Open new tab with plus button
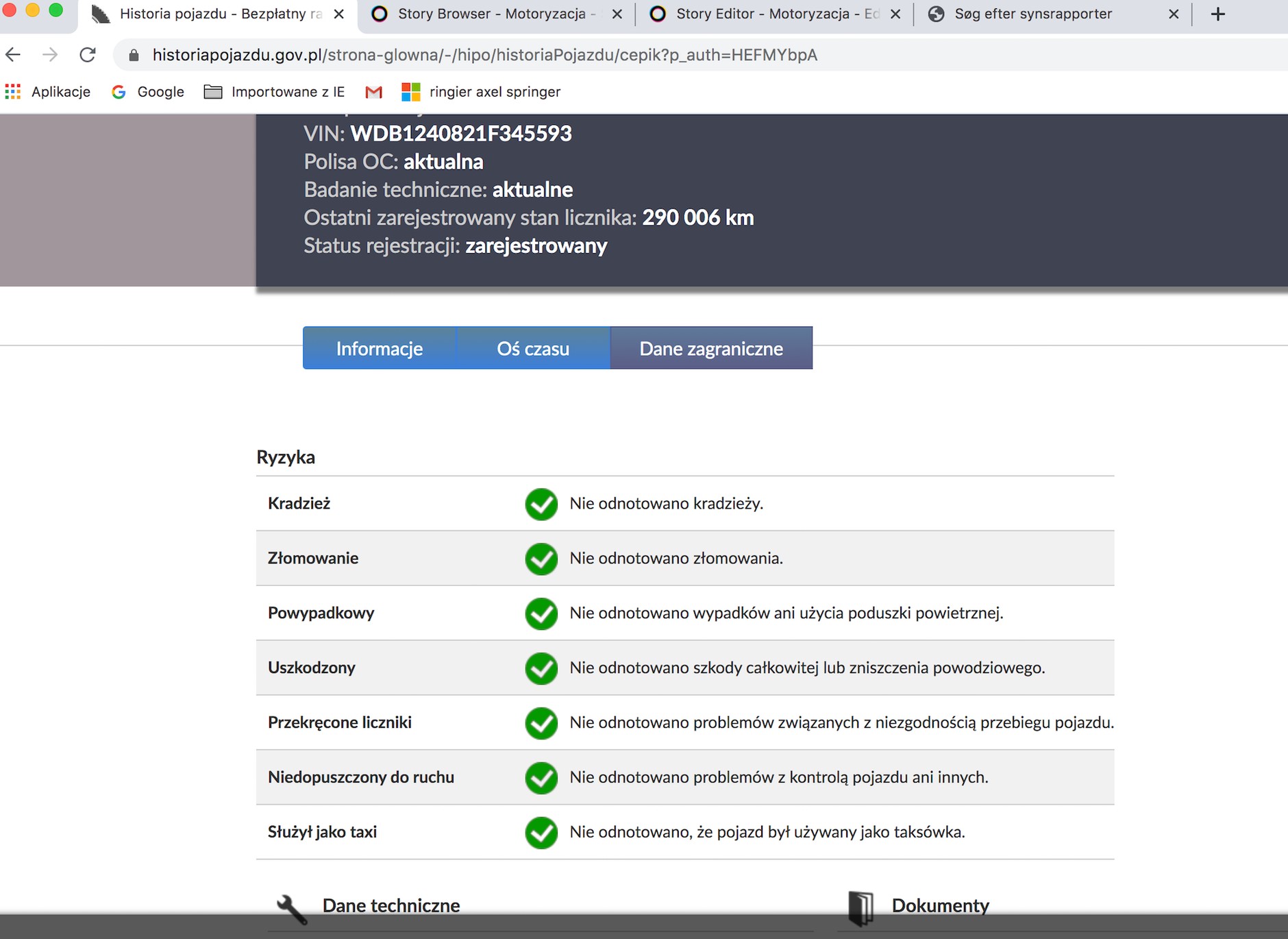Image resolution: width=1288 pixels, height=939 pixels. click(1217, 14)
